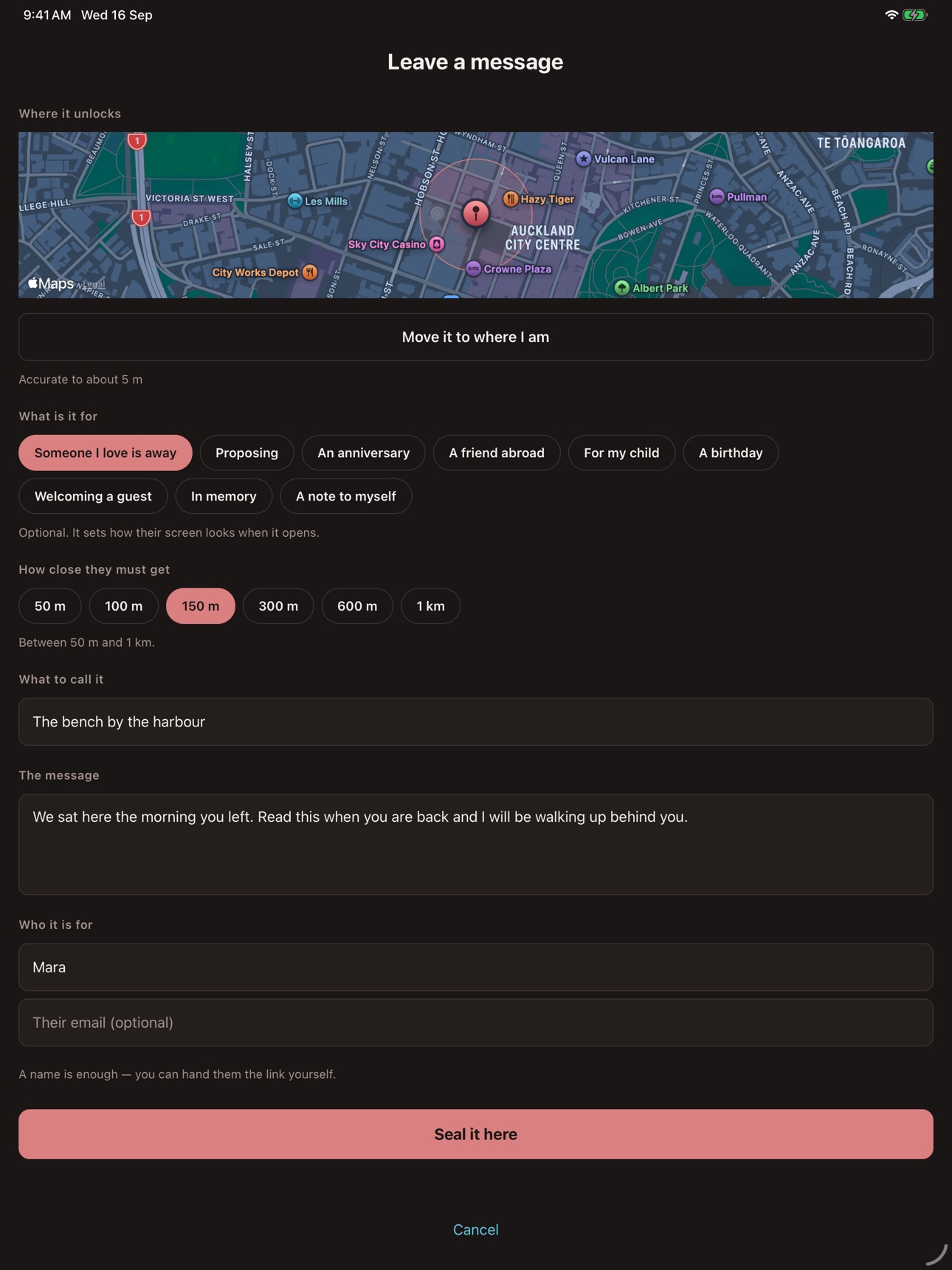The image size is (952, 1270).
Task: Edit the 'The bench by the harbour' name field
Action: coord(476,721)
